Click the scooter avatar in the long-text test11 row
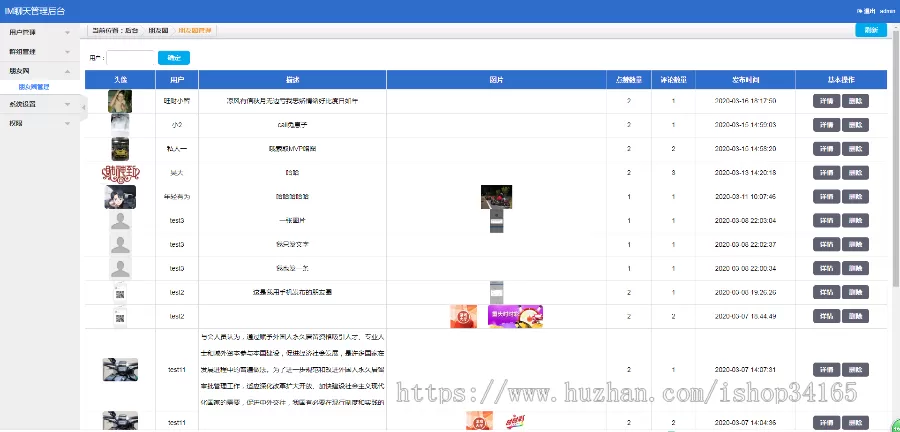Image resolution: width=900 pixels, height=432 pixels. [120, 370]
